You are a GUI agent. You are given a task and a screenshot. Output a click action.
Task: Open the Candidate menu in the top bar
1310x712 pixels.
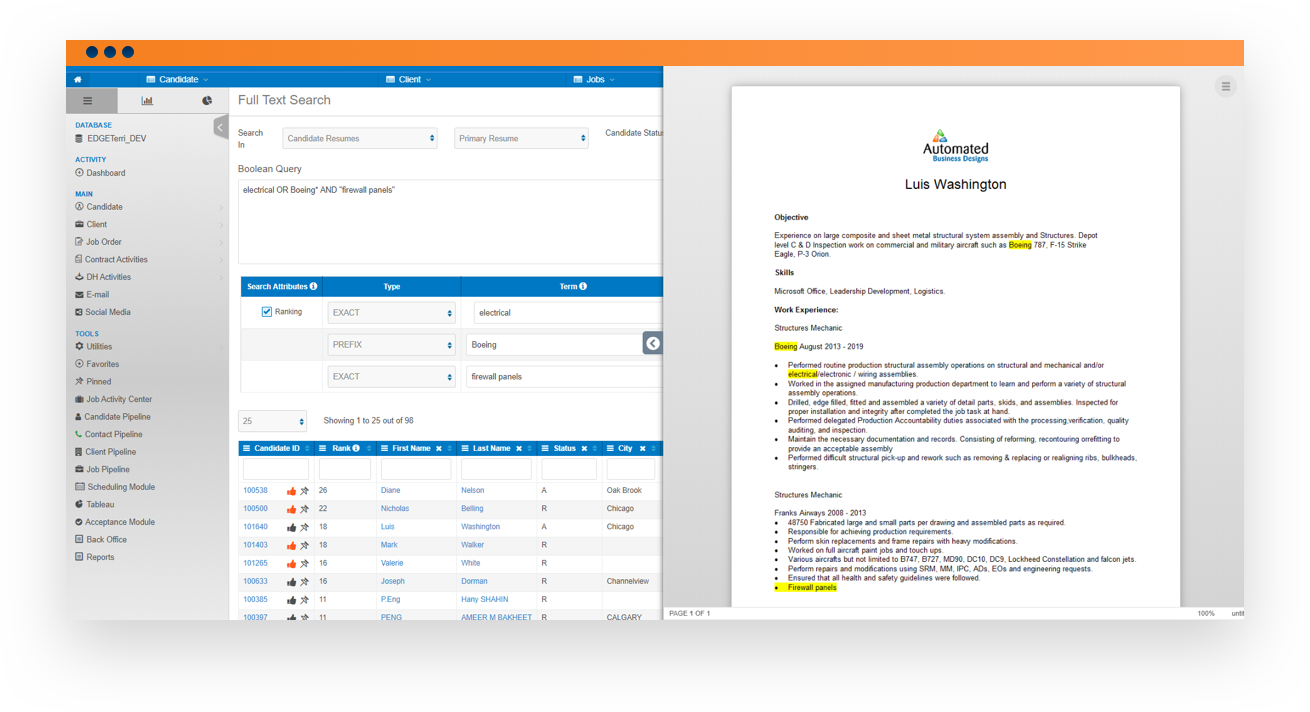point(177,79)
